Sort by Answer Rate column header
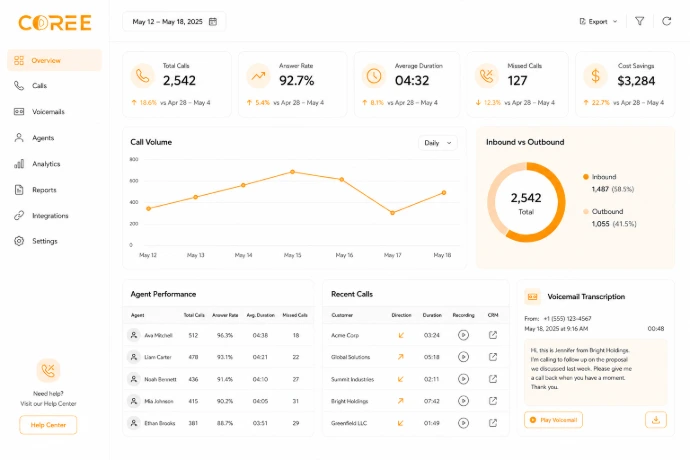The height and width of the screenshot is (460, 690). [x=225, y=315]
